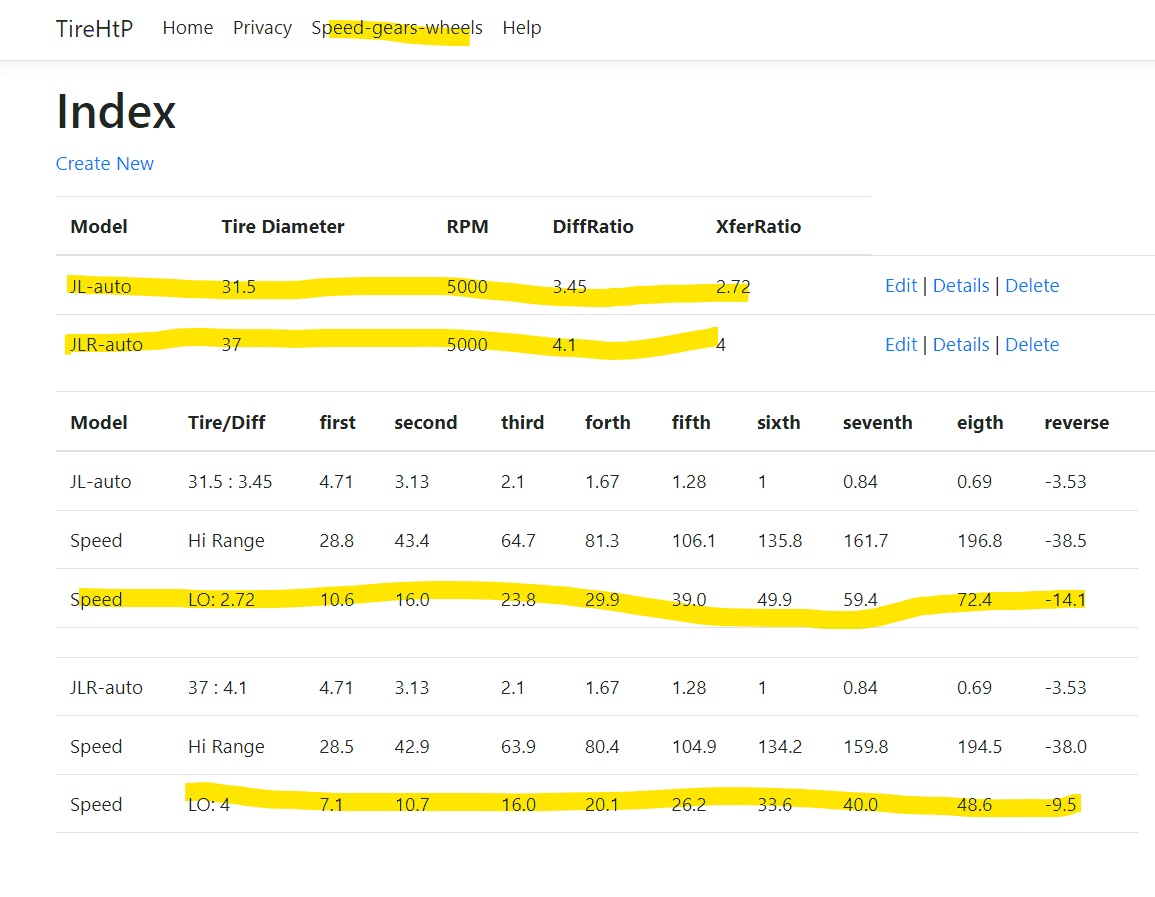Click the TireHtP brand link
1155x897 pixels.
point(94,29)
